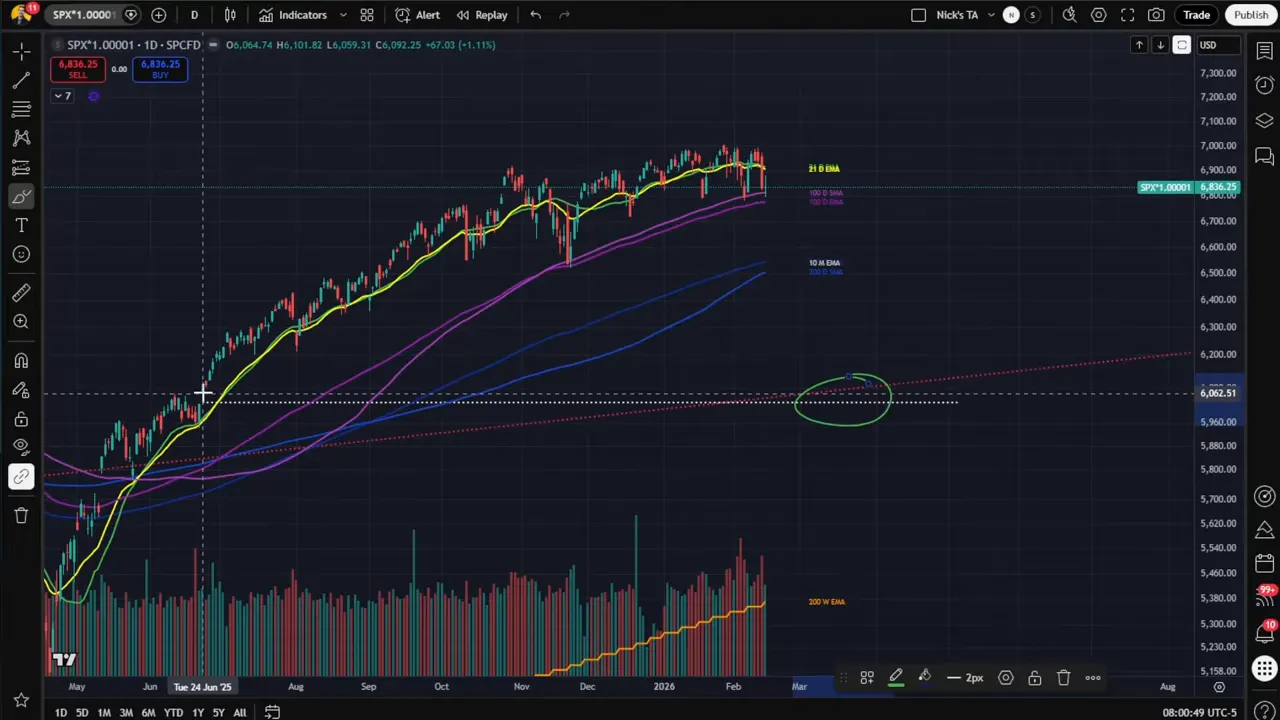
Task: Open the D interval dropdown
Action: (x=194, y=14)
